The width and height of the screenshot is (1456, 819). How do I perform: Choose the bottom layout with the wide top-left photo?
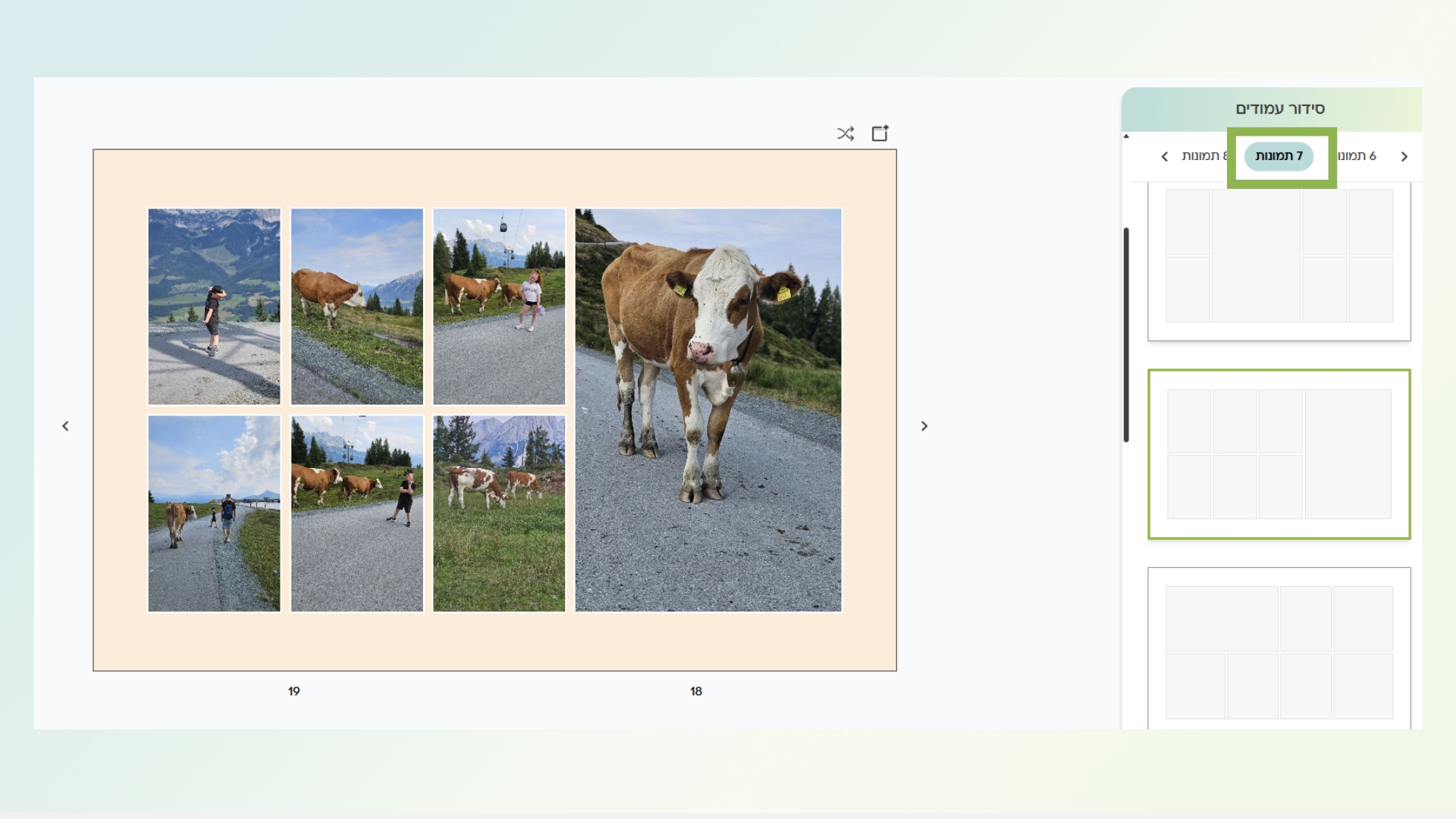click(1279, 650)
